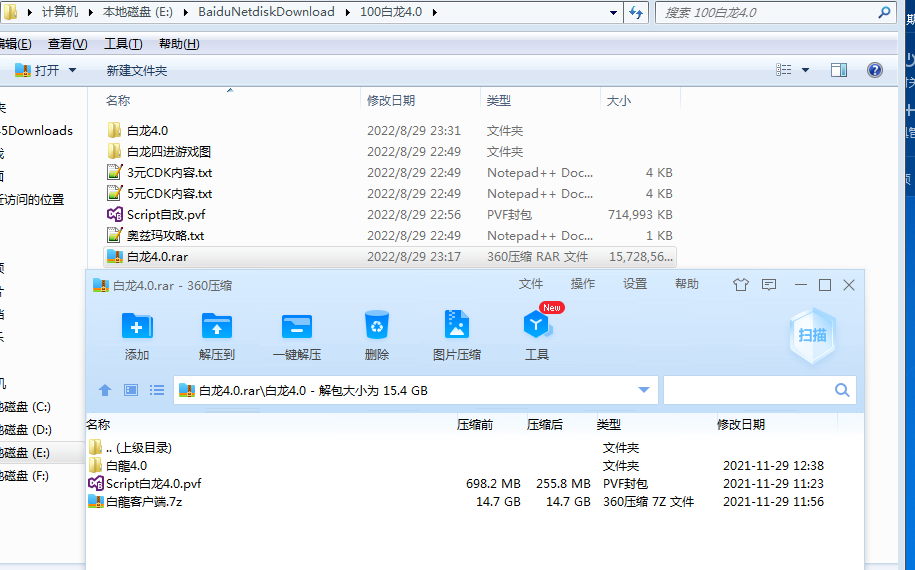This screenshot has height=570, width=915.
Task: Switch 360压缩 to icon view mode
Action: point(131,390)
